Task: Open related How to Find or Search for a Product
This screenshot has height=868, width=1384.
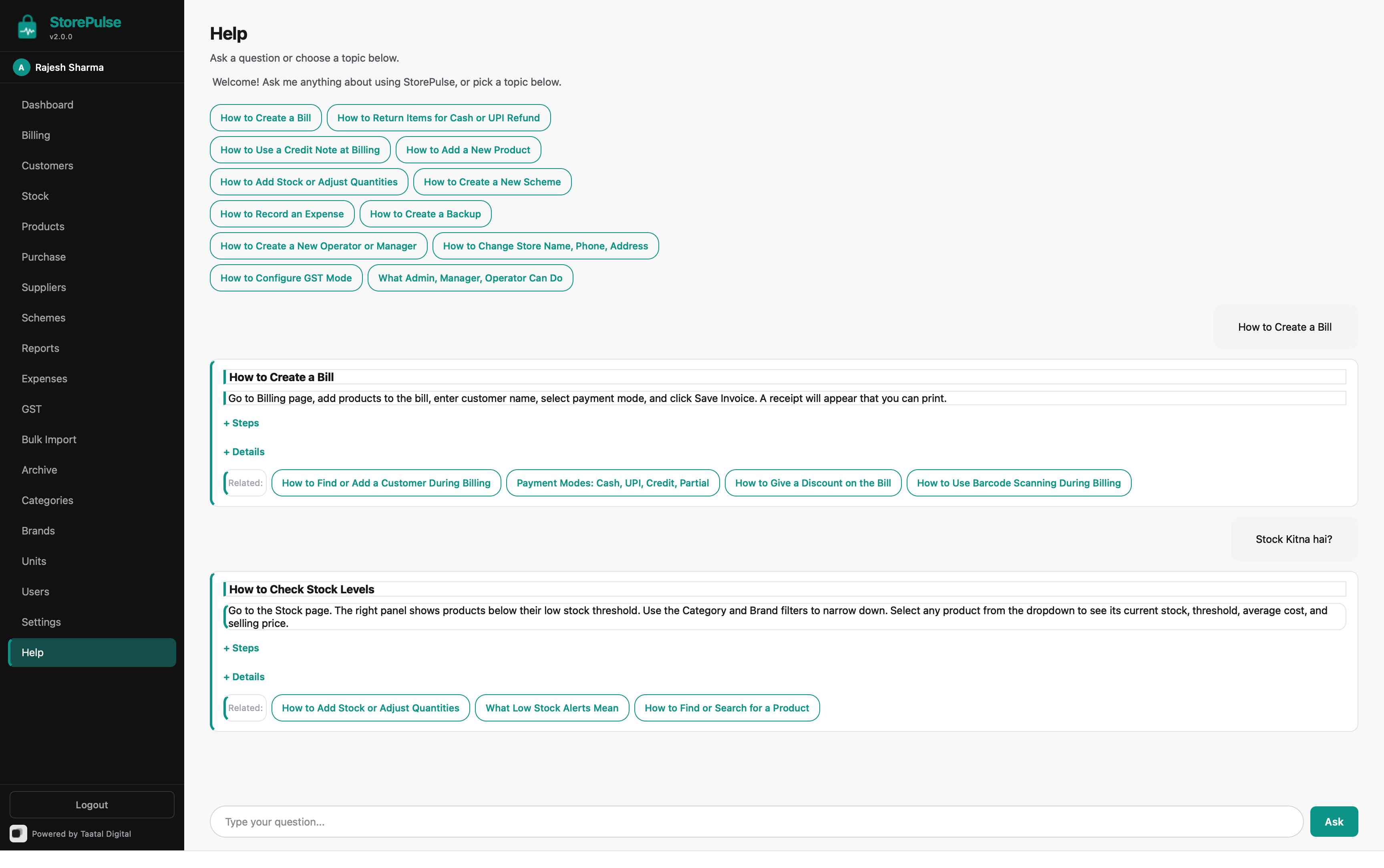Action: coord(727,708)
